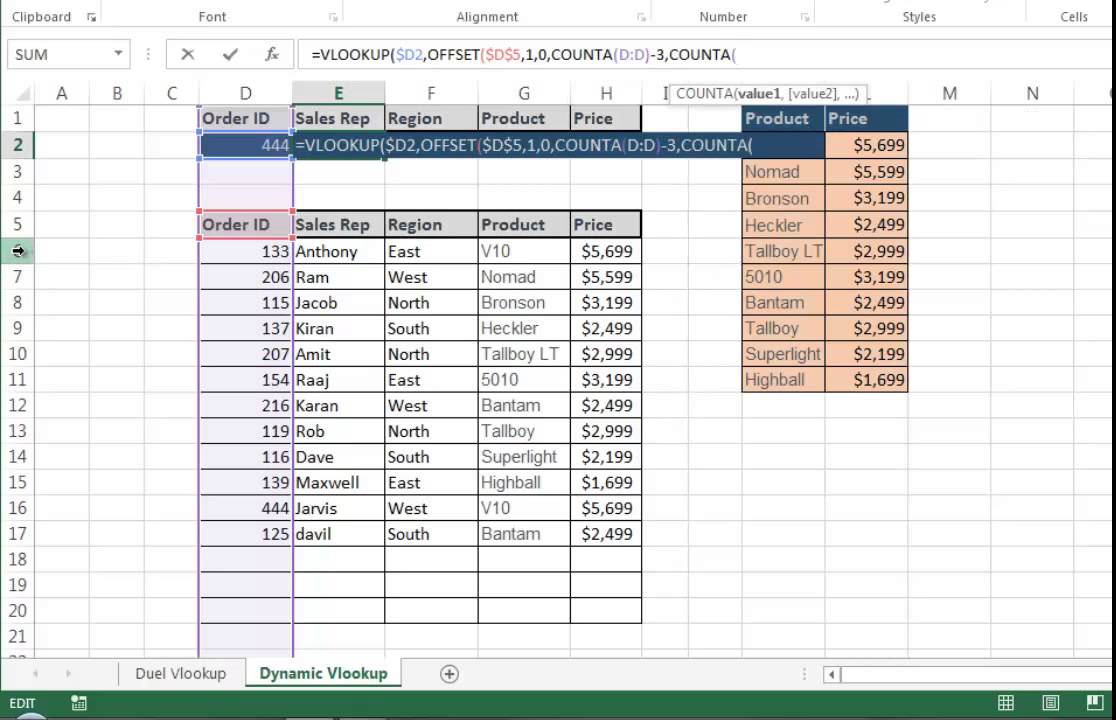Click $1,699 price in orange table
This screenshot has width=1116, height=720.
tap(866, 379)
